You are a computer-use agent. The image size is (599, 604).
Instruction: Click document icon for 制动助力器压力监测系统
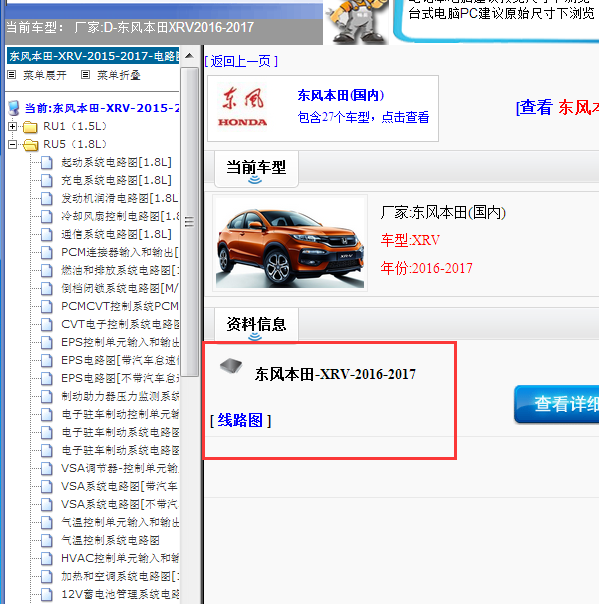[47, 396]
